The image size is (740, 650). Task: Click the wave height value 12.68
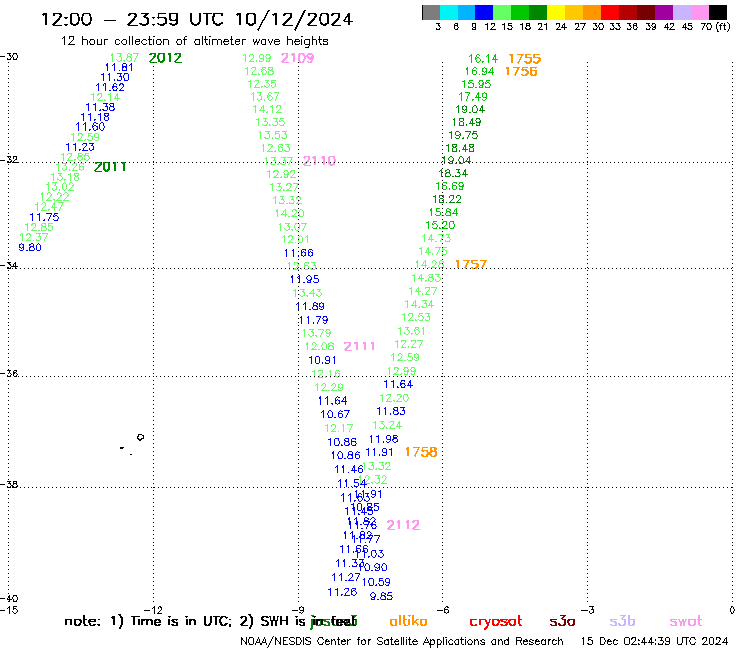pos(259,71)
